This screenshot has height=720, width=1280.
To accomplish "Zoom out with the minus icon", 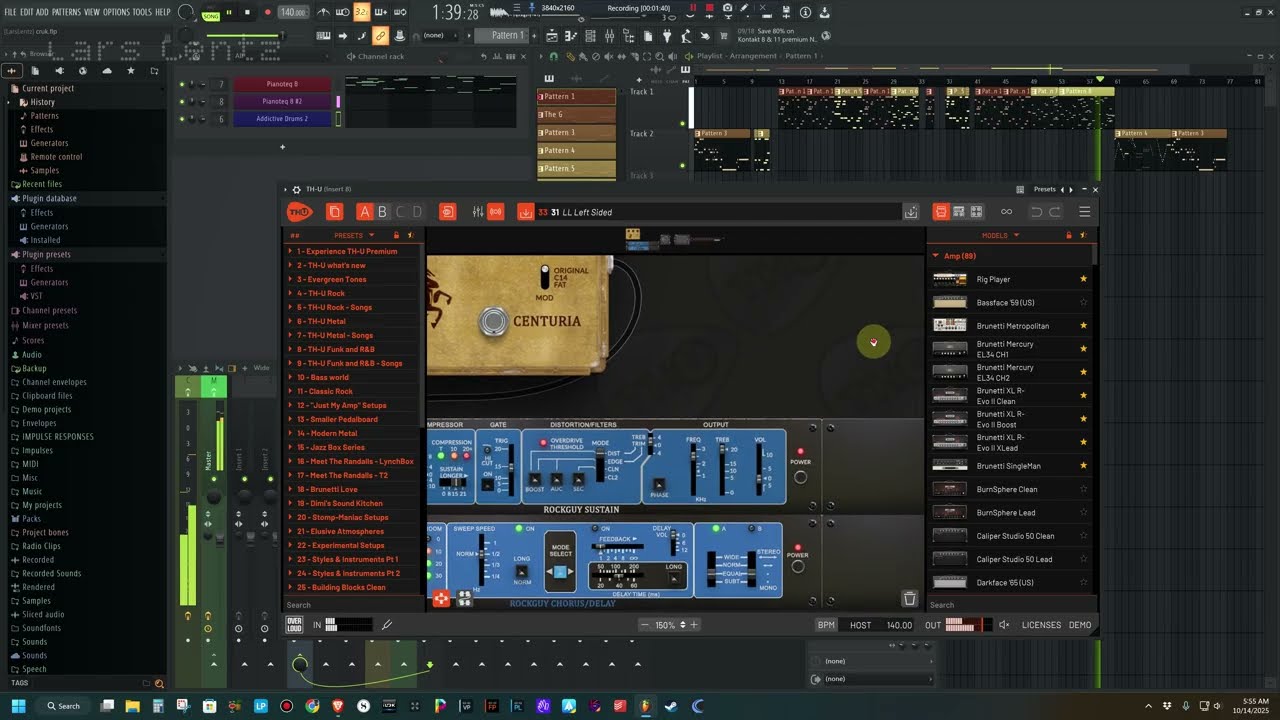I will pos(645,625).
